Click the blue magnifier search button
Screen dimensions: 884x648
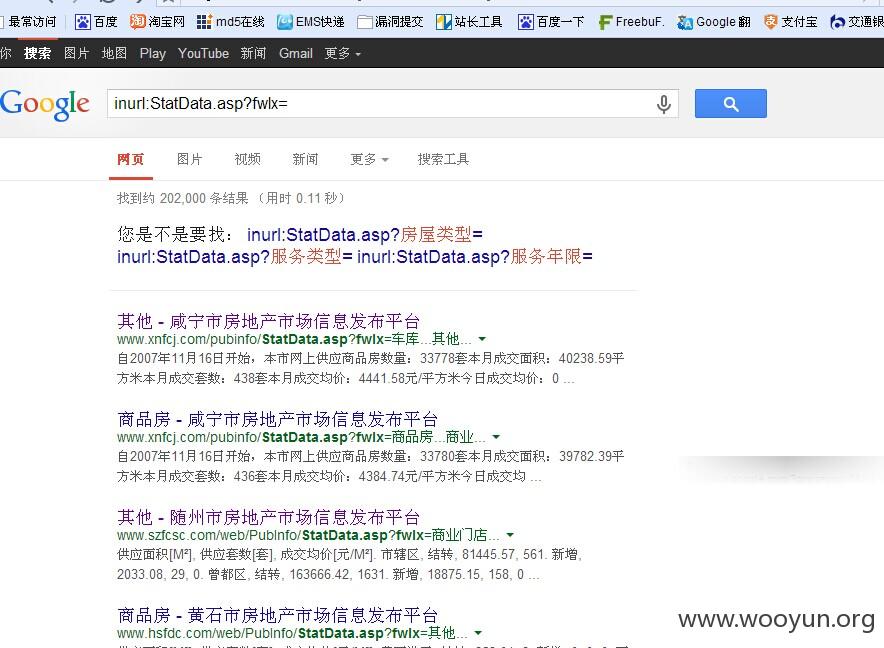[731, 104]
